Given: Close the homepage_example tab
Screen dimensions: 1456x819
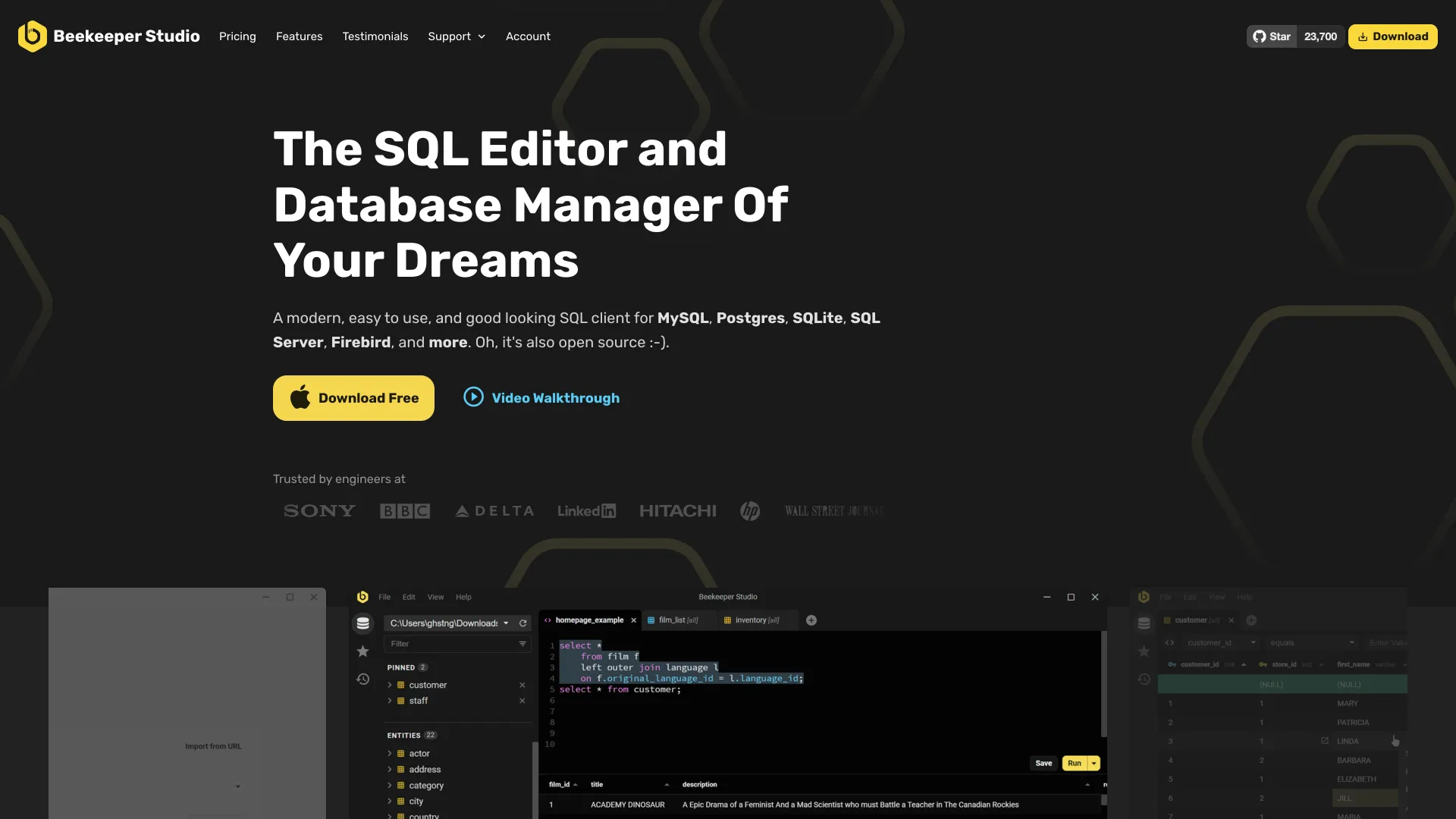Looking at the screenshot, I should [634, 620].
